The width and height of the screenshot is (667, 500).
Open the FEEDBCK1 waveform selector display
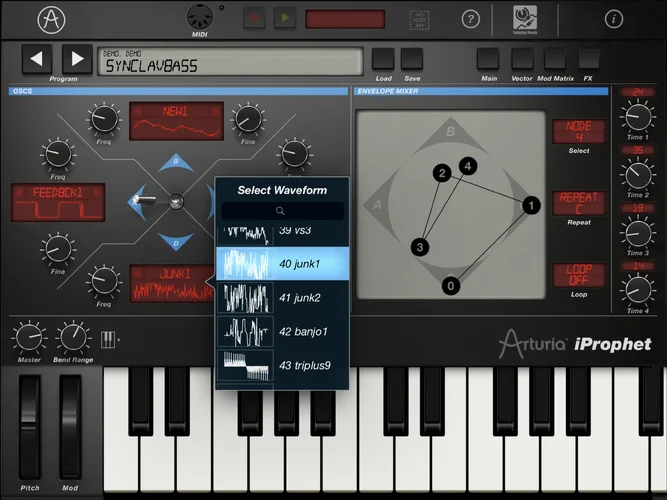pyautogui.click(x=58, y=203)
